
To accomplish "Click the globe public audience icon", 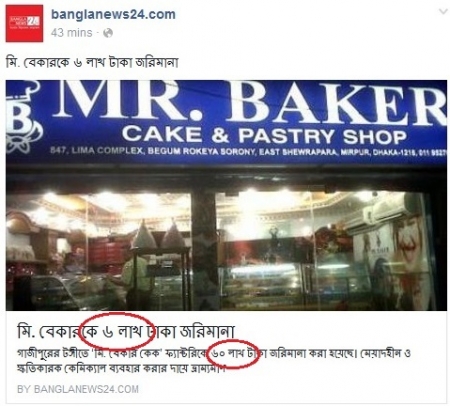I will click(108, 33).
